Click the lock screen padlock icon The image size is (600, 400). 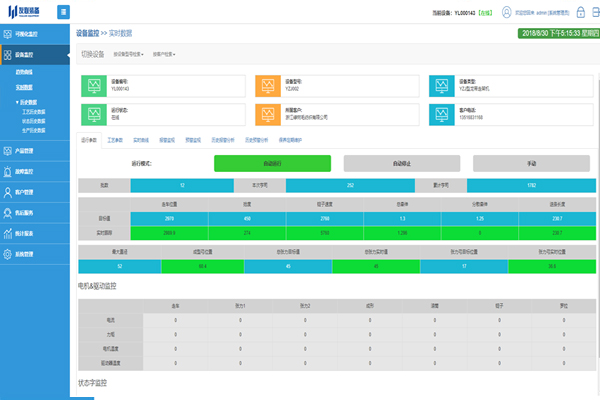tap(577, 12)
